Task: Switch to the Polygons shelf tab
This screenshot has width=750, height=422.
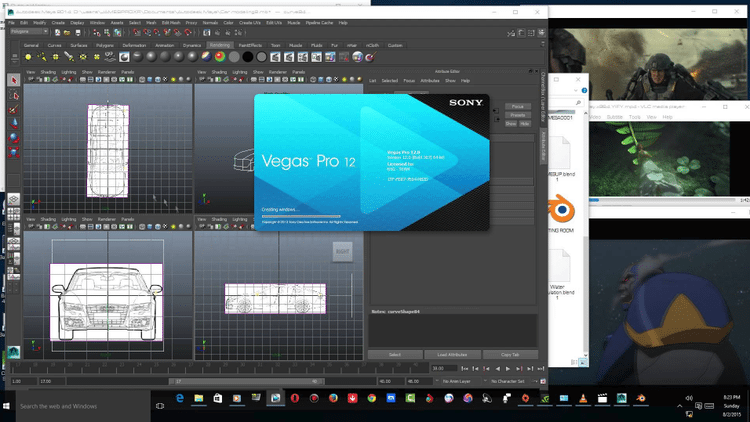Action: click(x=105, y=45)
